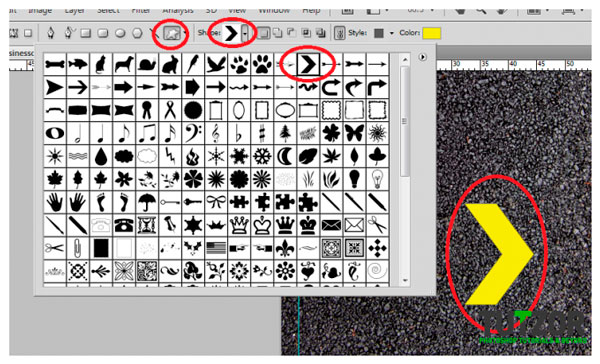The height and width of the screenshot is (364, 600).
Task: Pick the solid black light bulb shape
Action: pos(354,179)
